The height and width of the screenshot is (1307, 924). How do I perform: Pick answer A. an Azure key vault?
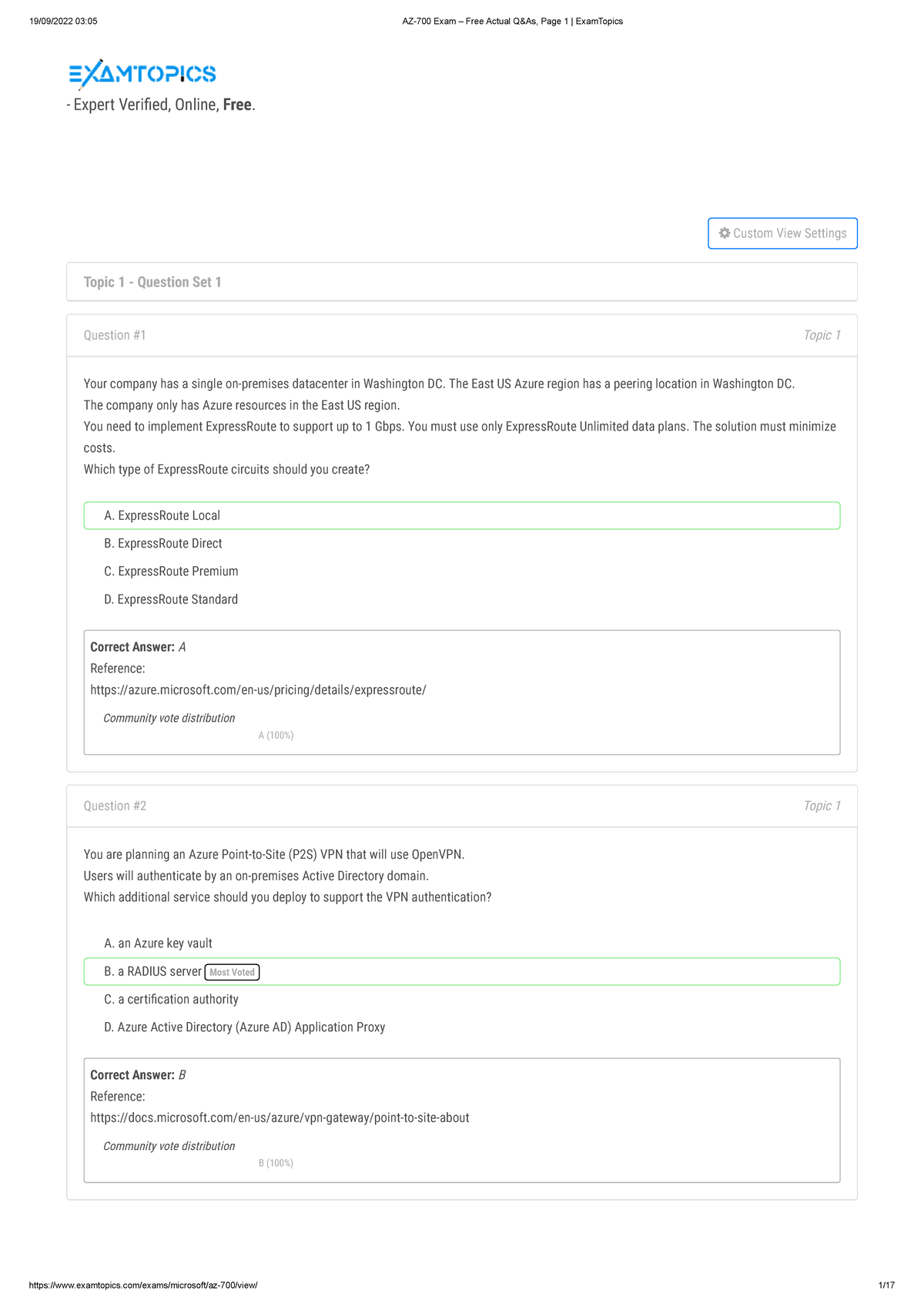coord(158,943)
